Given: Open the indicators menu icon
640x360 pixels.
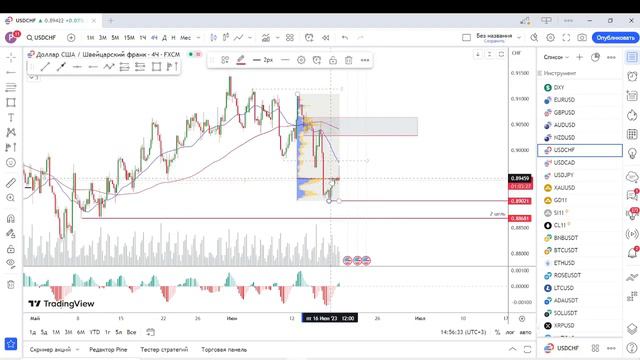Looking at the screenshot, I should 266,38.
